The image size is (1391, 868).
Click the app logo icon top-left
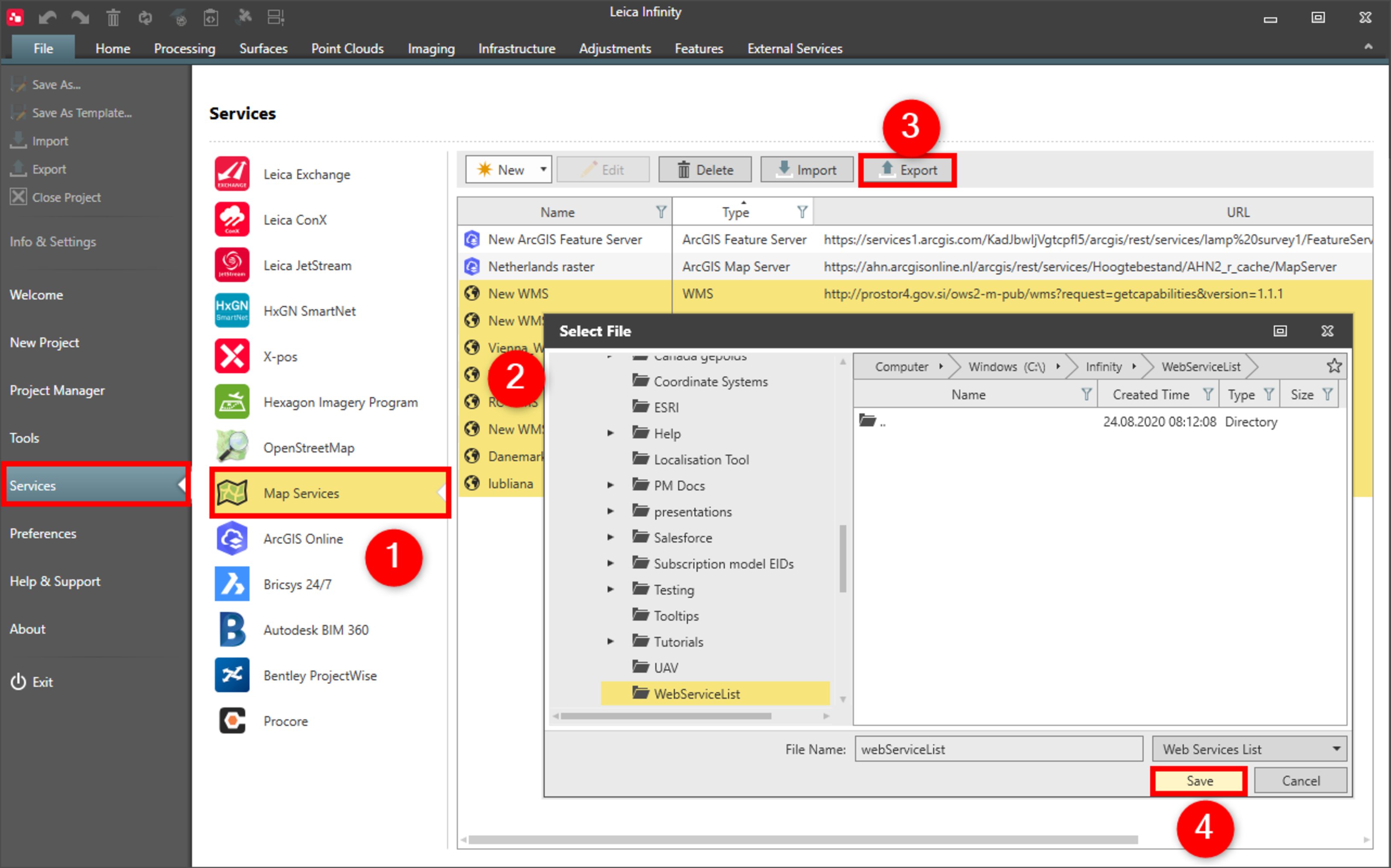[15, 17]
